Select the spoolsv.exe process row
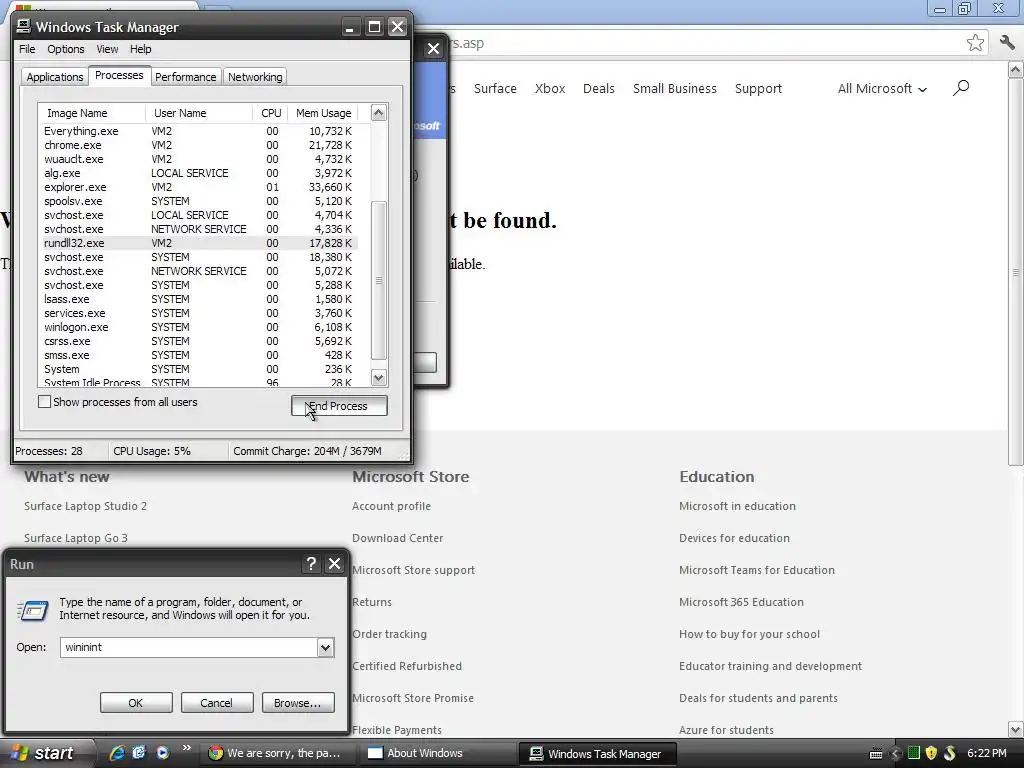 click(199, 201)
